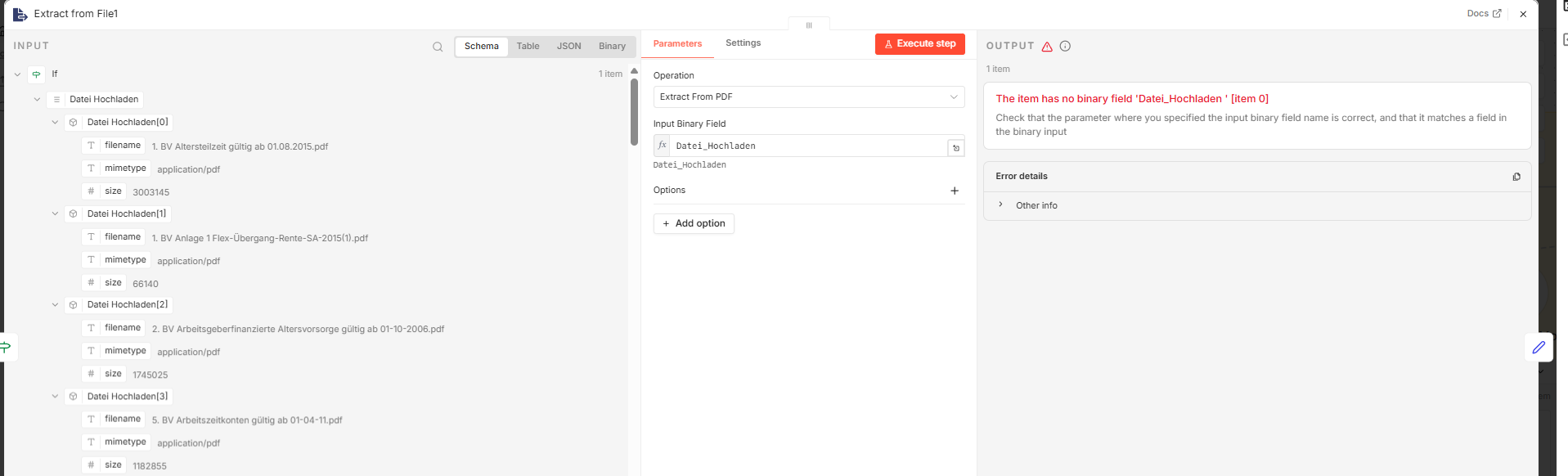Click the blue pencil edit icon

point(1539,348)
